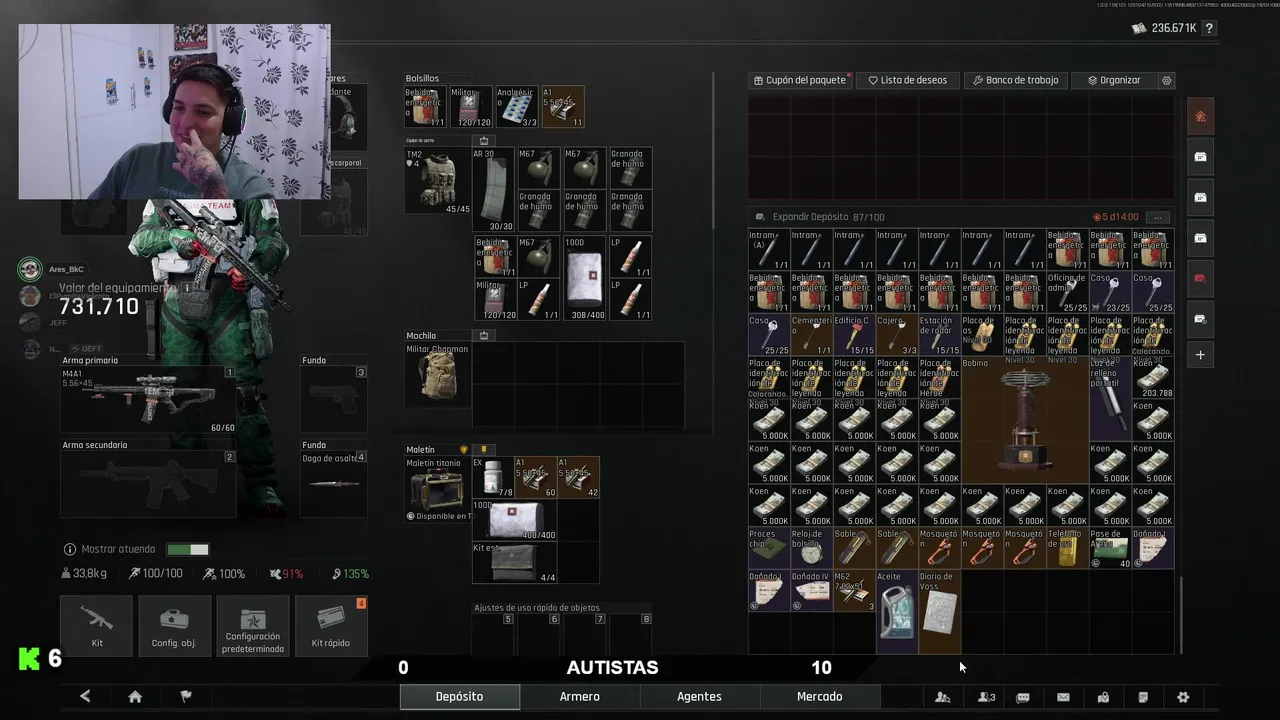Click the add storage plus icon
The image size is (1280, 720).
1200,355
